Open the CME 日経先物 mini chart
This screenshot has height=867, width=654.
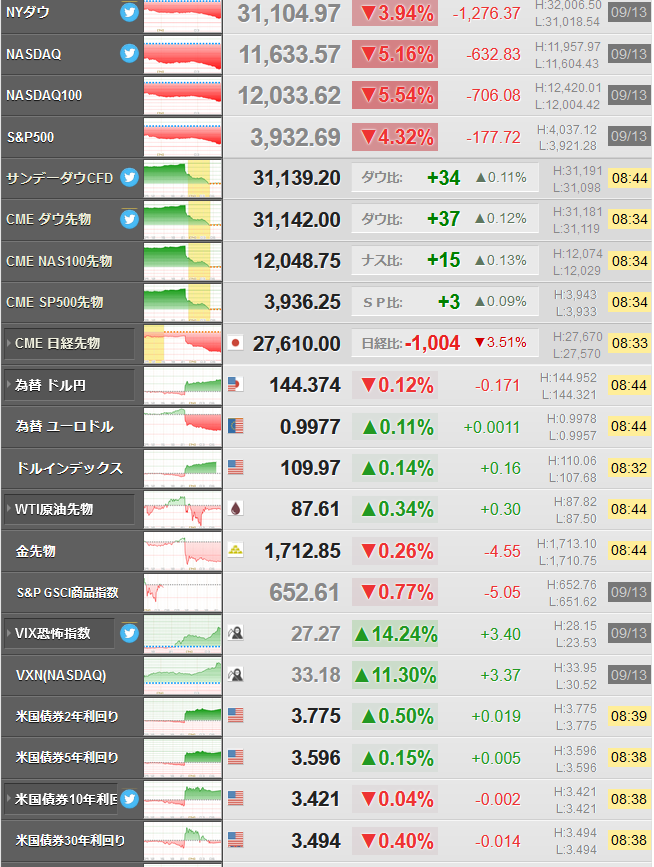pos(182,344)
